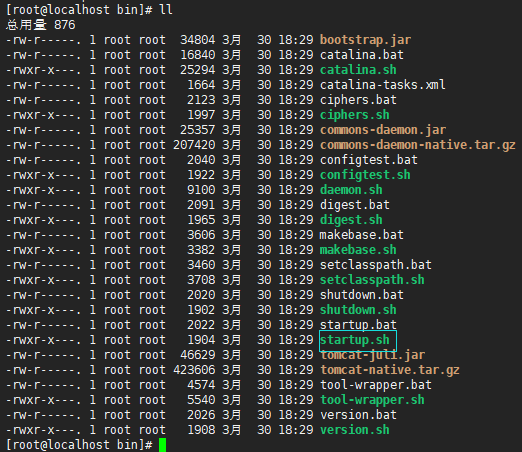
Task: Select the shutdown.bat file name
Action: click(x=362, y=295)
